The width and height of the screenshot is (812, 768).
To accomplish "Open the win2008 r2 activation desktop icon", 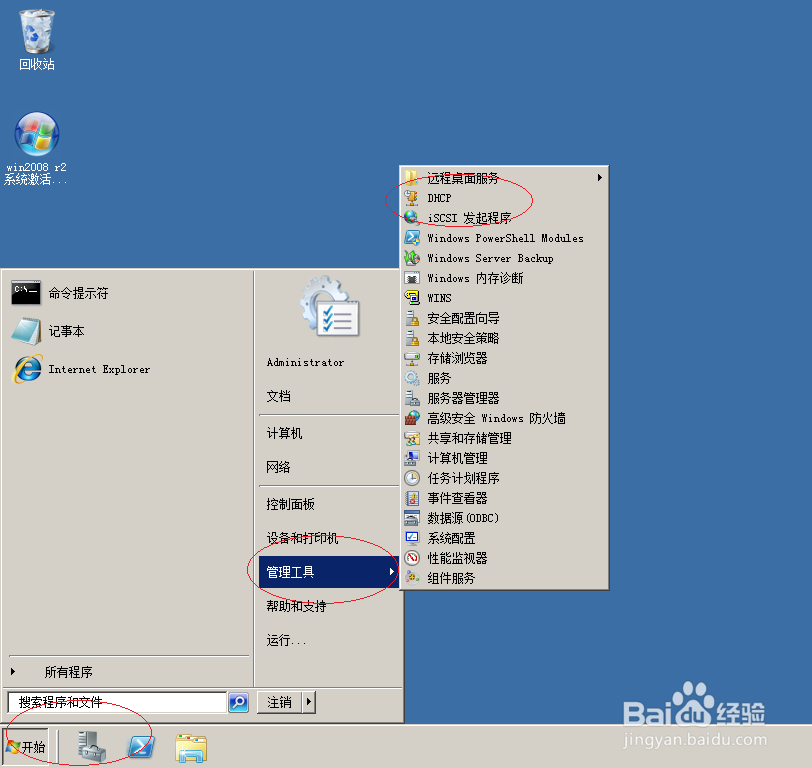I will (36, 149).
